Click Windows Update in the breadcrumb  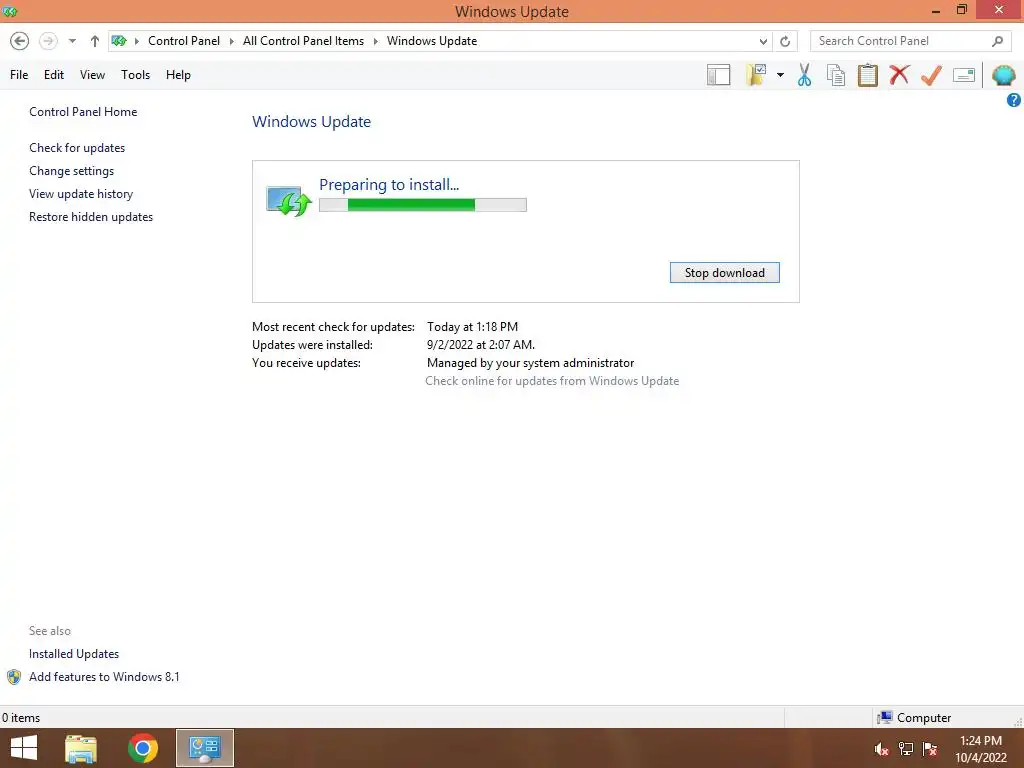point(432,40)
